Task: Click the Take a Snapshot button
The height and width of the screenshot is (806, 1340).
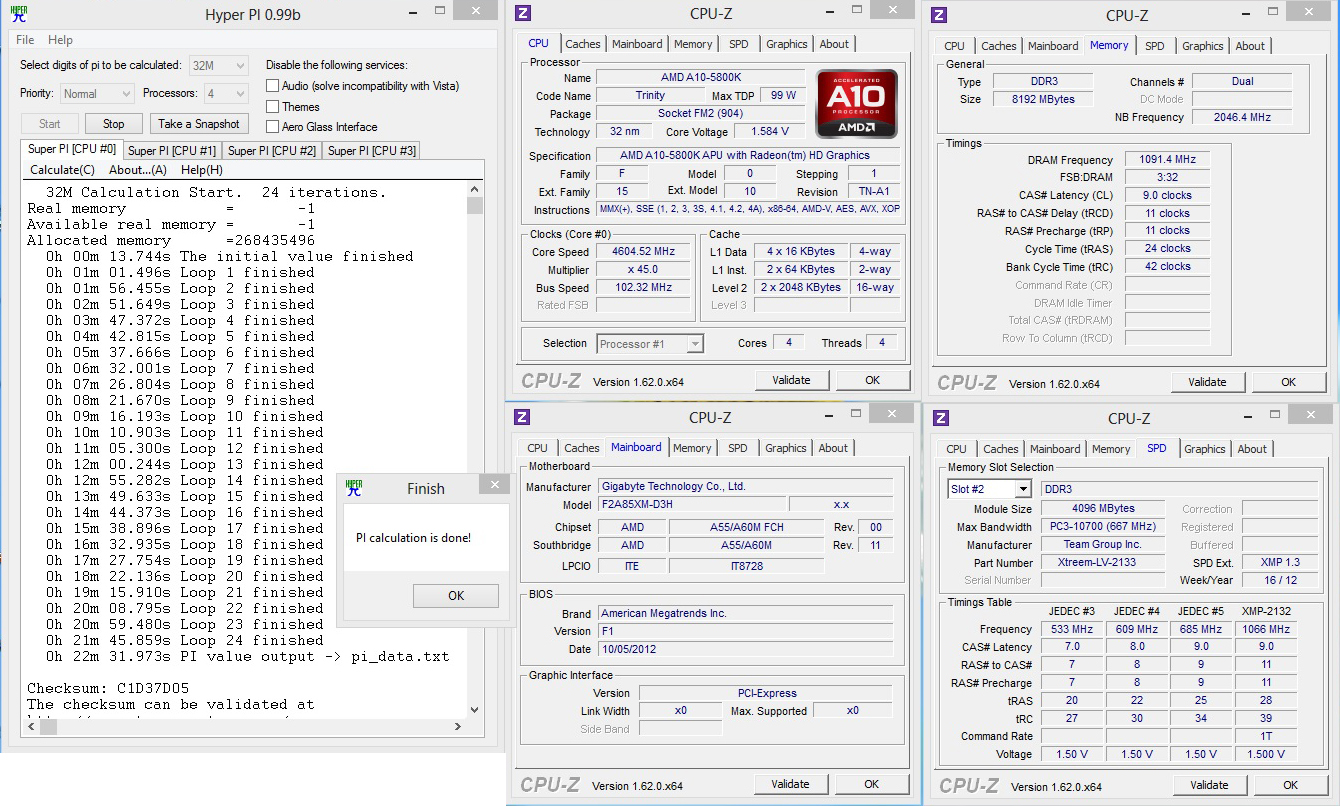Action: pyautogui.click(x=198, y=124)
